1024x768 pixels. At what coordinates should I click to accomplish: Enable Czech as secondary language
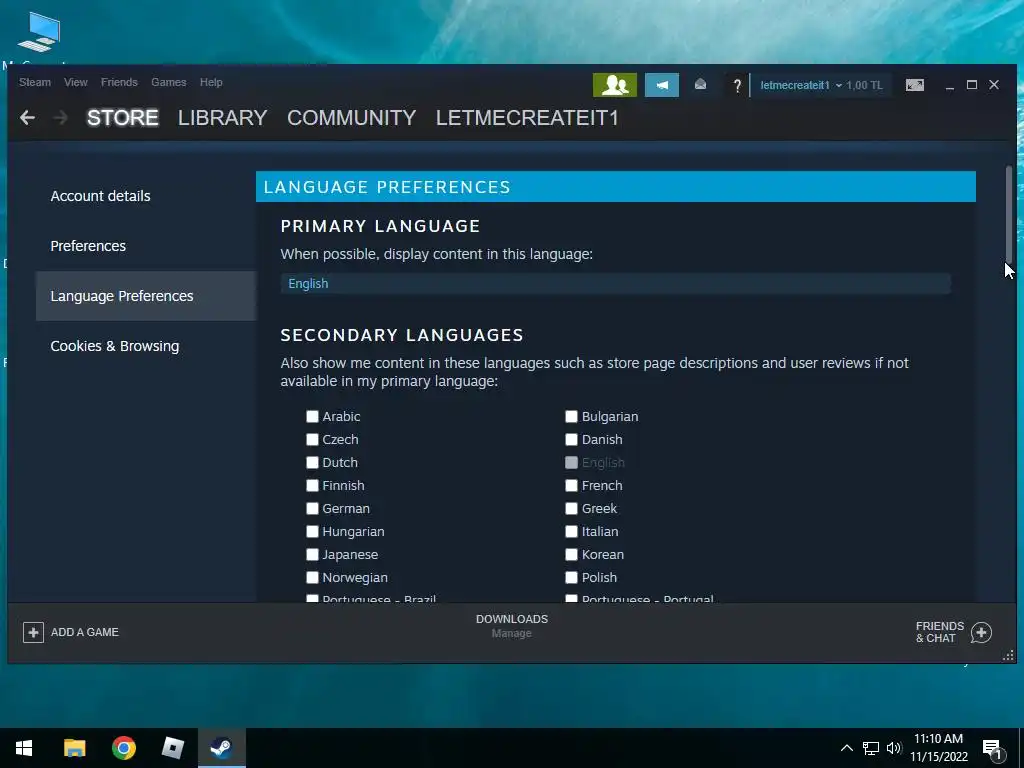coord(312,440)
